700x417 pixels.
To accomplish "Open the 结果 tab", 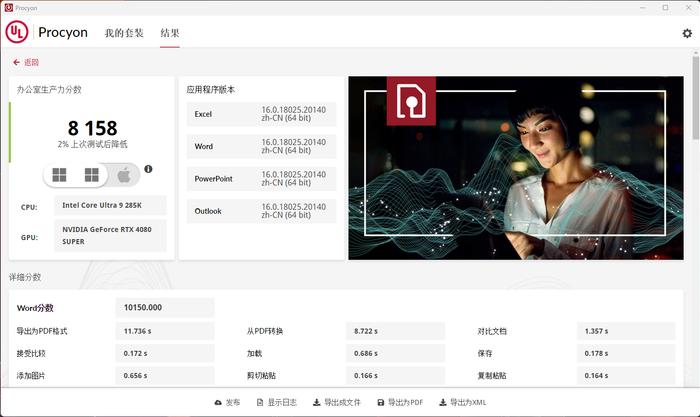I will coord(170,33).
